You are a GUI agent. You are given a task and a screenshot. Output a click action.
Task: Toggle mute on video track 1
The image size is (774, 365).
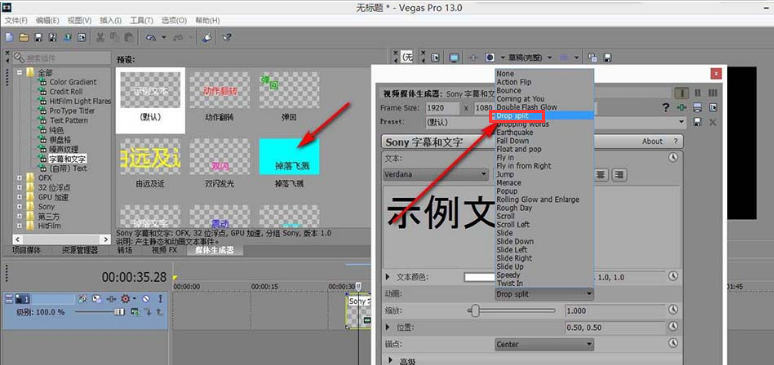[146, 299]
